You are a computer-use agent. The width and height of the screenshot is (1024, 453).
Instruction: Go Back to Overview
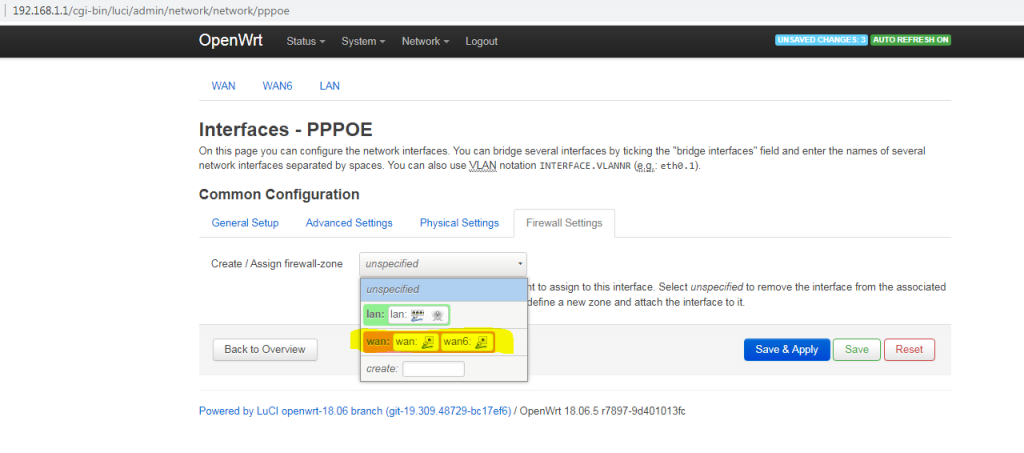click(x=264, y=349)
